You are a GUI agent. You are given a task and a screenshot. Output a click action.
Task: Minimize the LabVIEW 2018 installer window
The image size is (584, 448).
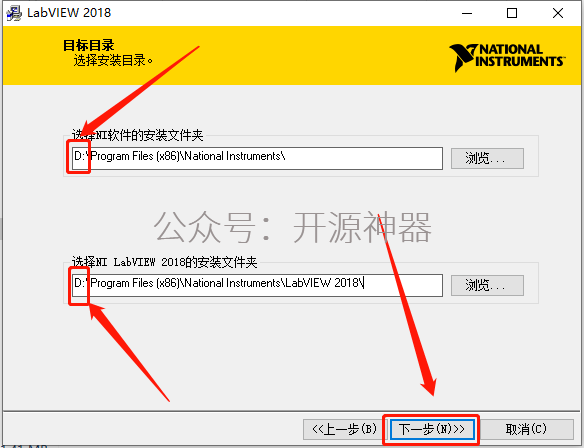467,13
